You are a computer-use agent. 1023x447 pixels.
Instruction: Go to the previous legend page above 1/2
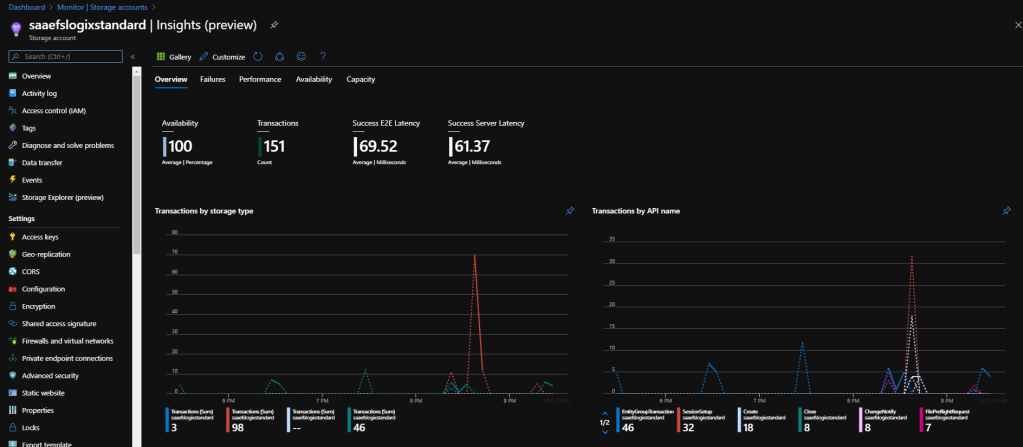tap(605, 413)
